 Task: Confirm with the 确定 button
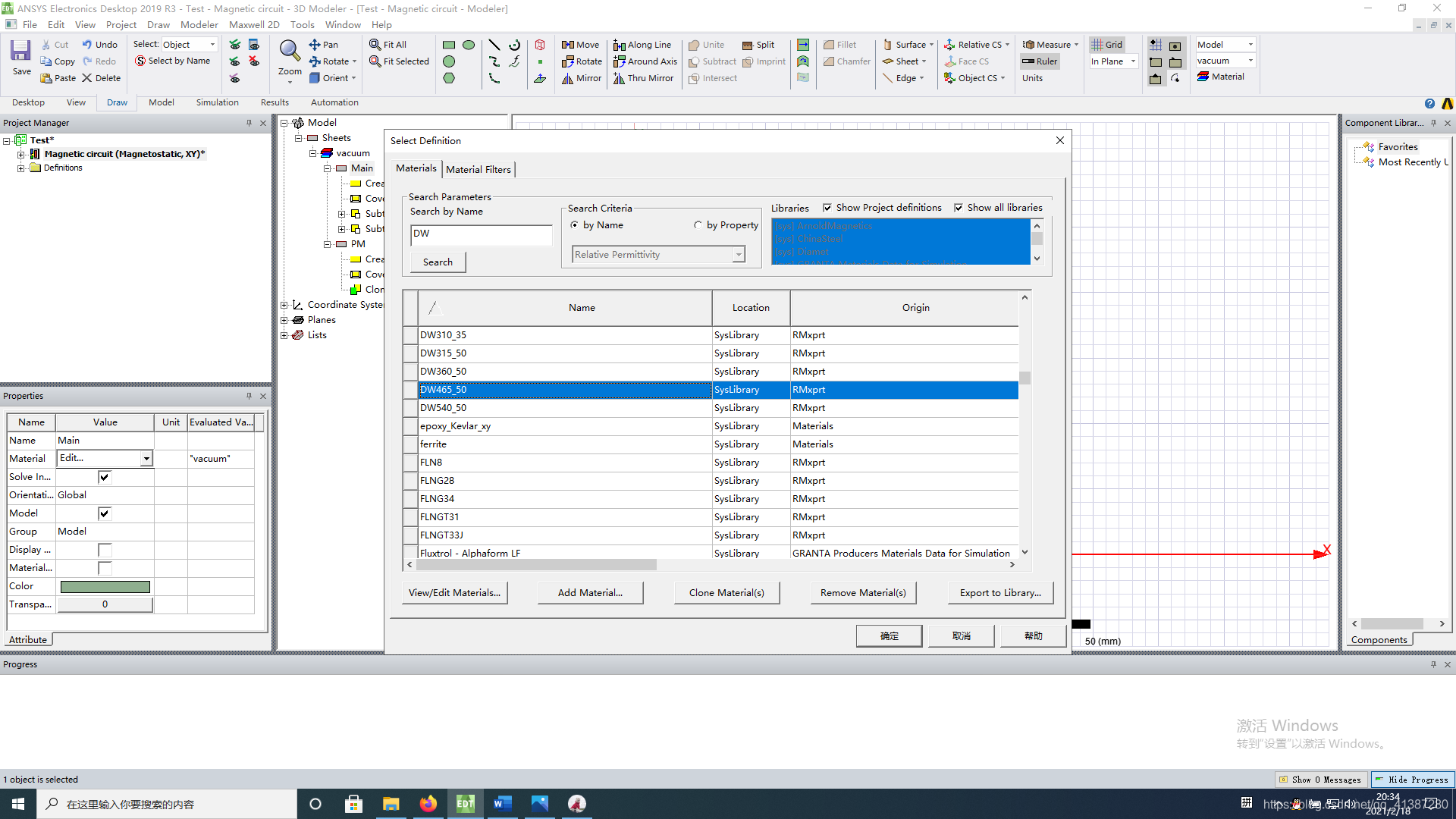889,635
